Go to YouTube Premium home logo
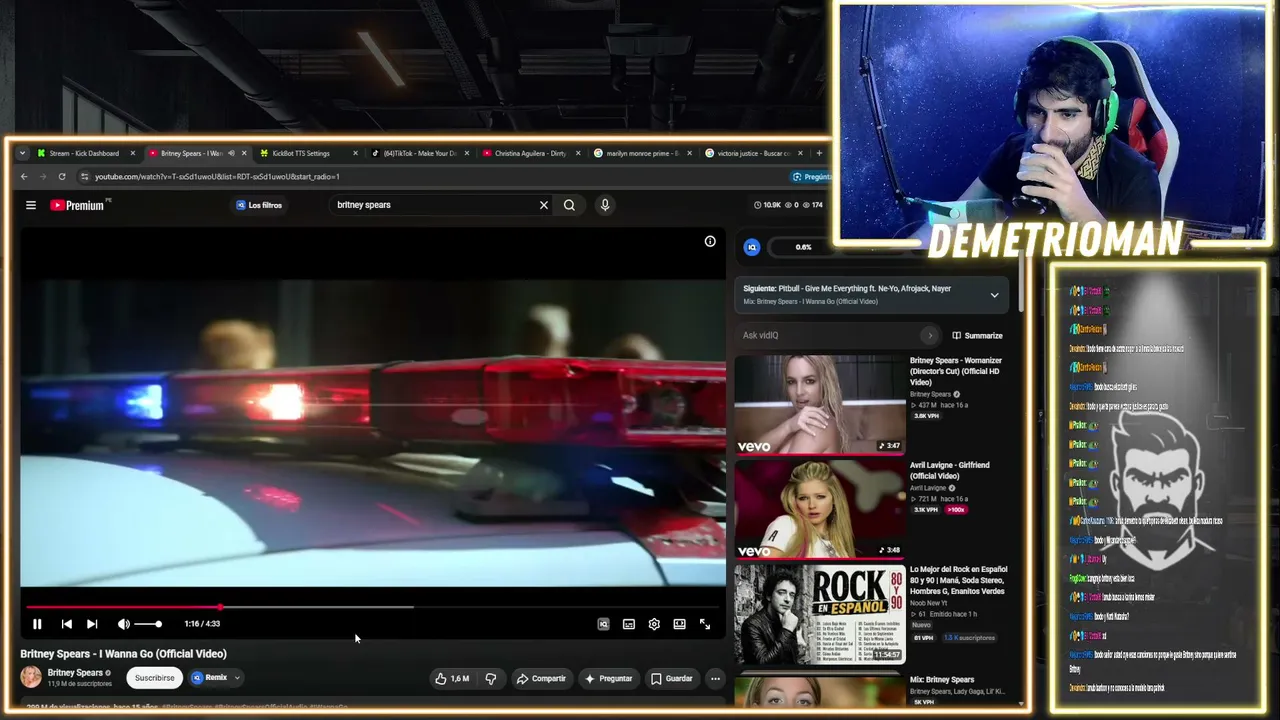Viewport: 1280px width, 720px height. [x=80, y=205]
